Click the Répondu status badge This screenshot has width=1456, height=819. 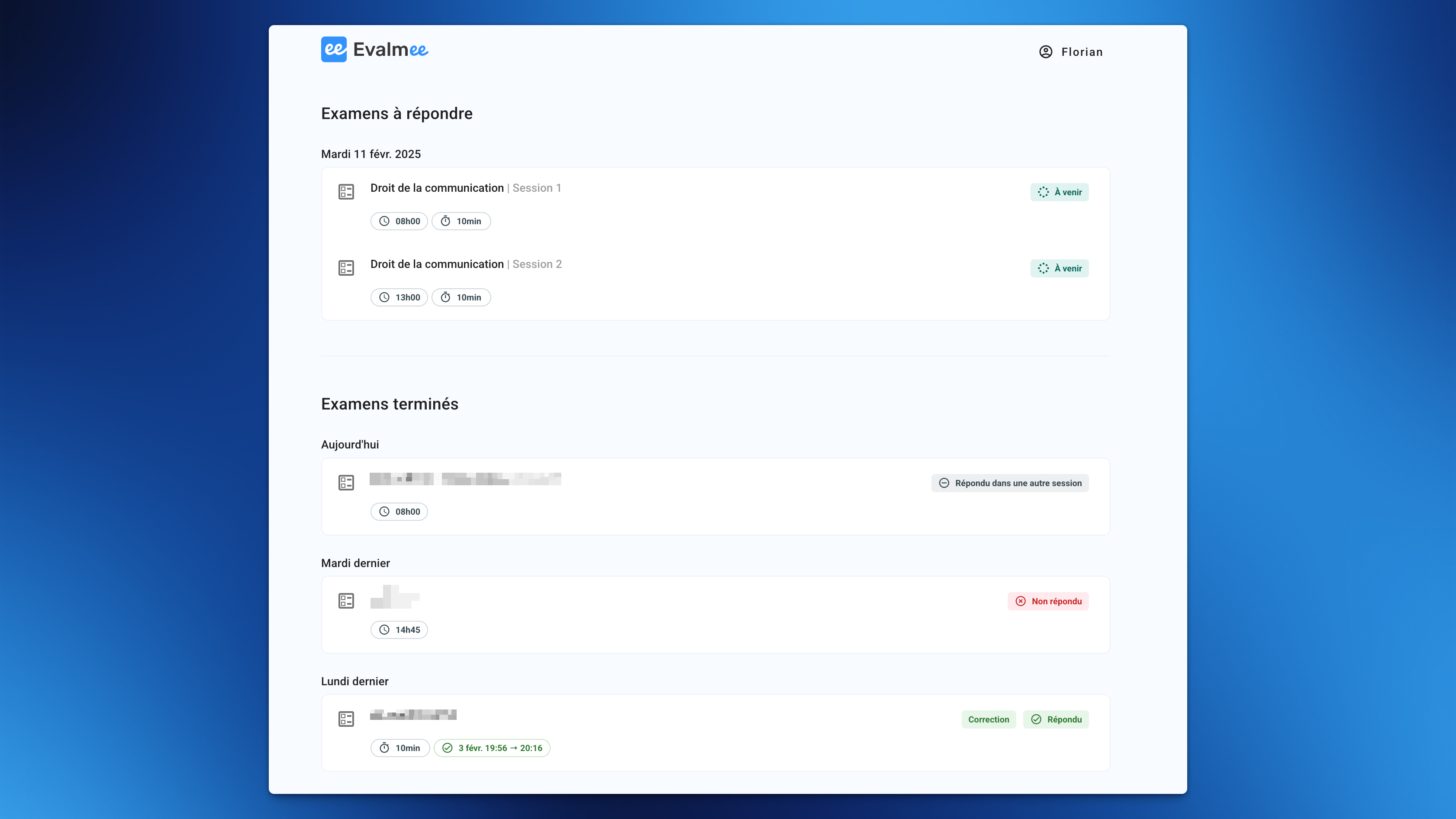1056,719
